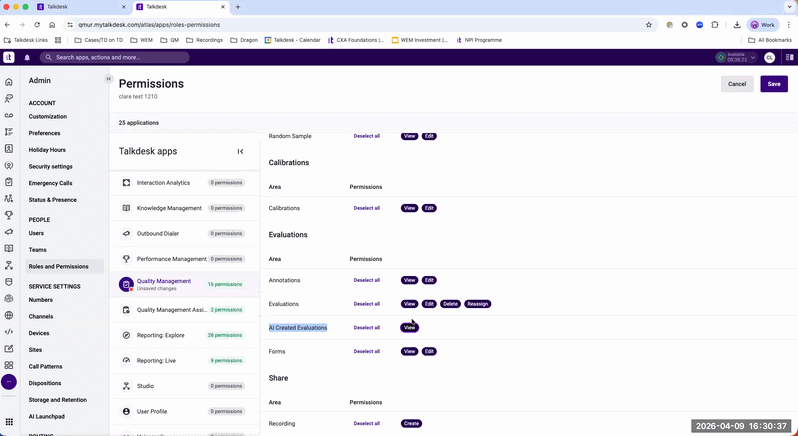Bookmark this page with the star icon
The width and height of the screenshot is (798, 436).
point(649,24)
